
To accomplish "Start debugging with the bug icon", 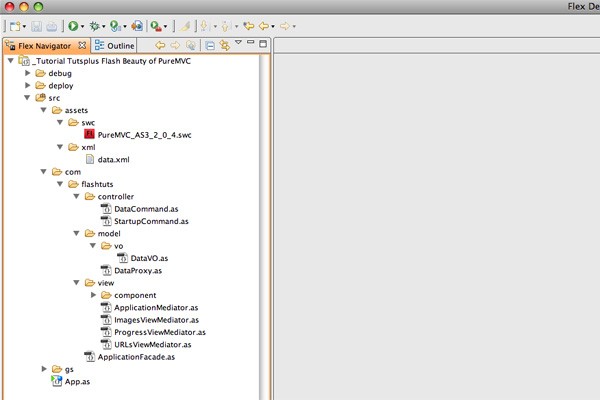I will pos(94,26).
